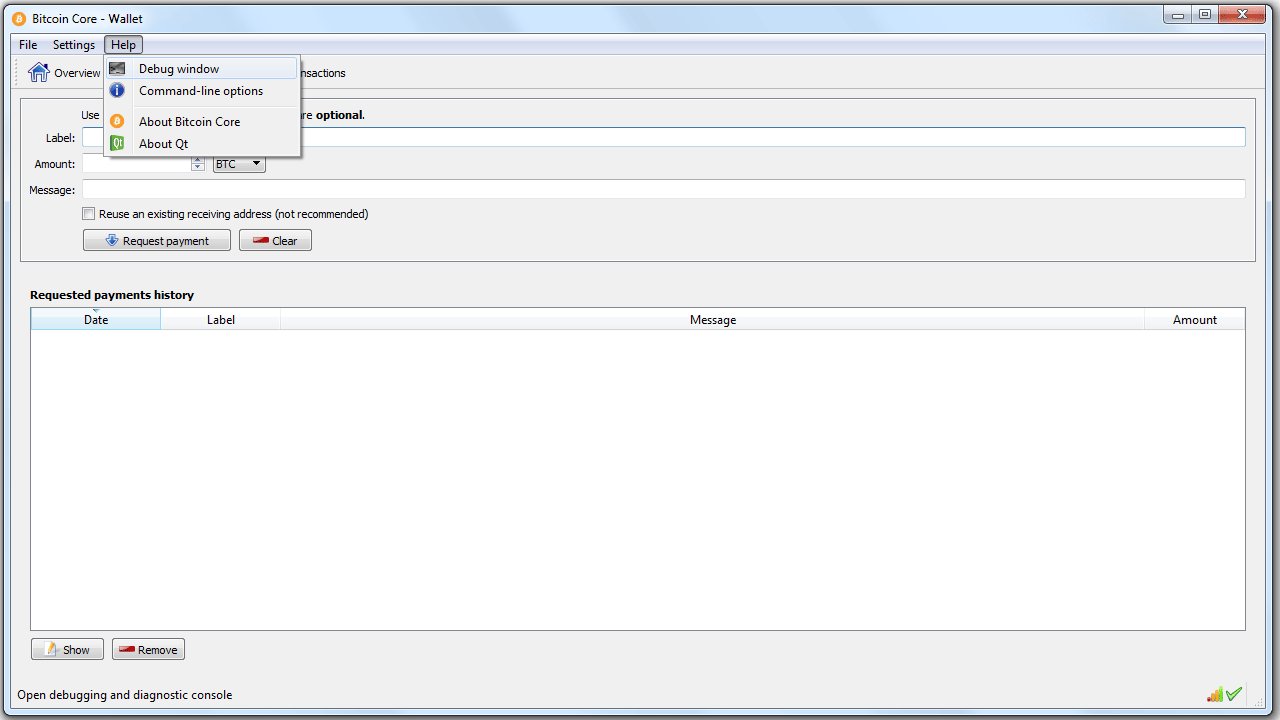Open the Settings menu
The width and height of the screenshot is (1280, 720).
point(74,45)
